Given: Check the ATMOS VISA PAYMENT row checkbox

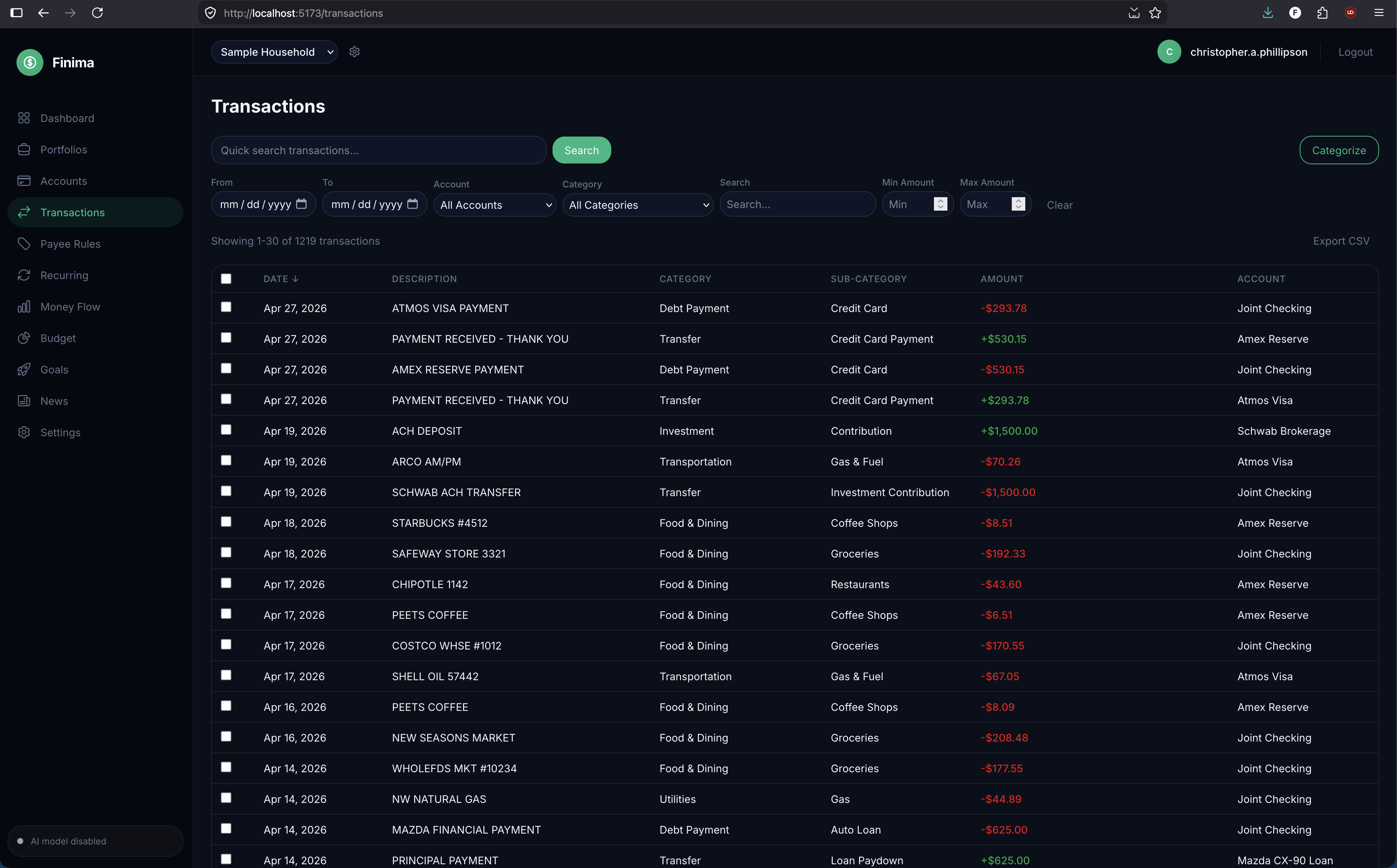Looking at the screenshot, I should point(226,307).
